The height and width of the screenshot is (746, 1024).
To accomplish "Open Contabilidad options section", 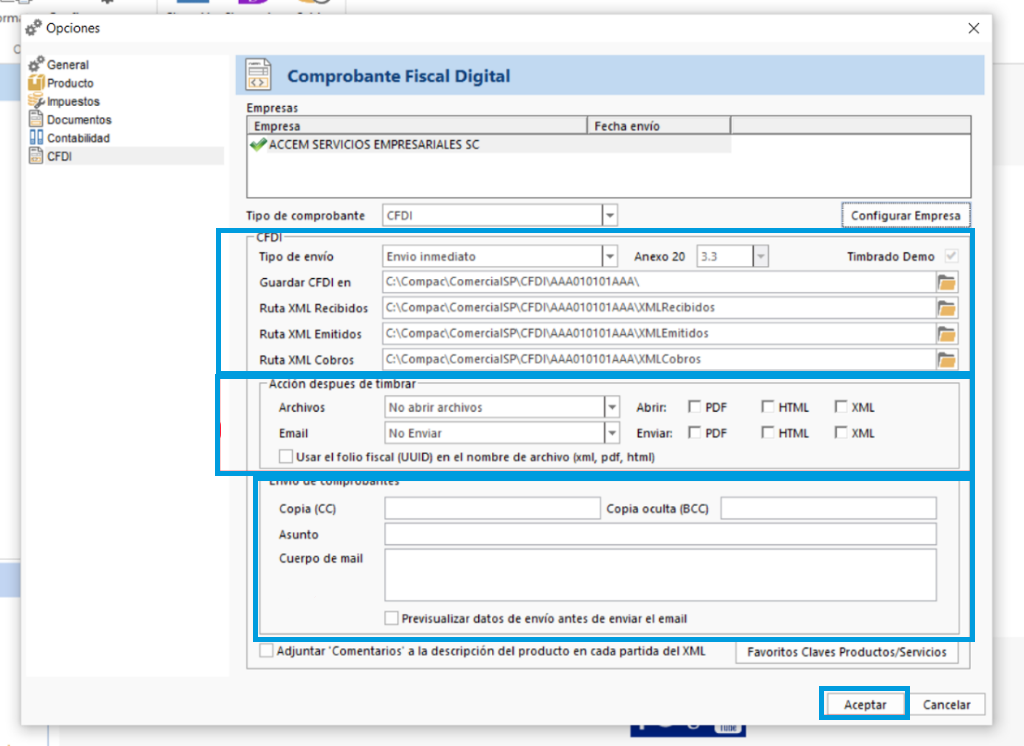I will (x=78, y=138).
